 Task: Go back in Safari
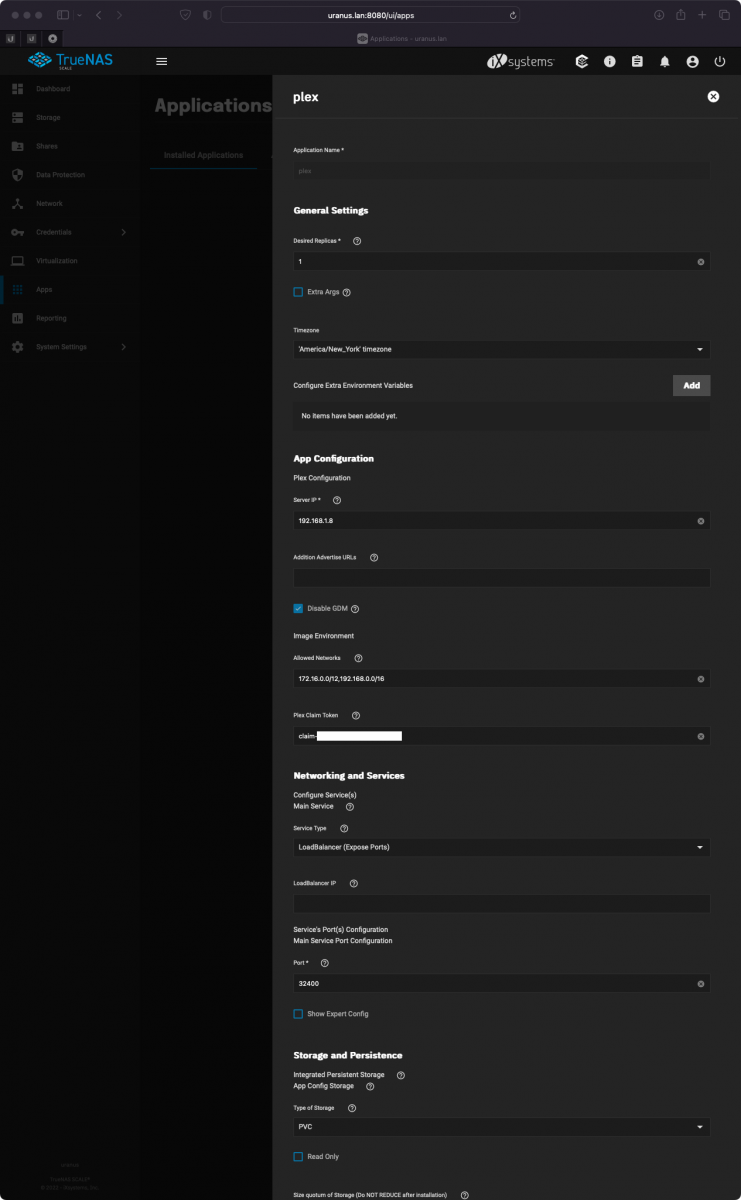tap(98, 15)
